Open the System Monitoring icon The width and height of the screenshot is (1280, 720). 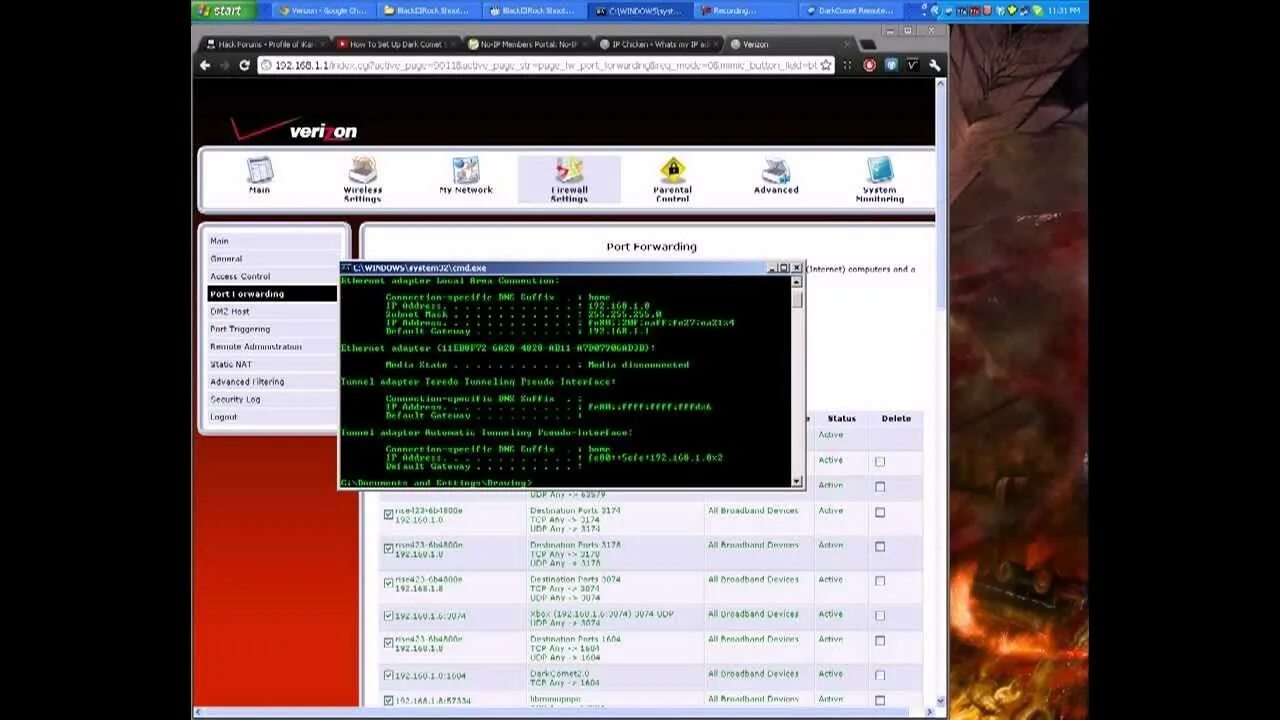(880, 180)
